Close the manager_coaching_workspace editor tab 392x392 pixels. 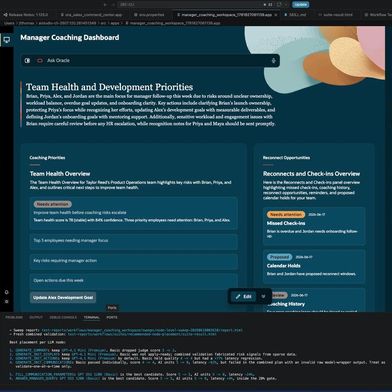point(276,15)
